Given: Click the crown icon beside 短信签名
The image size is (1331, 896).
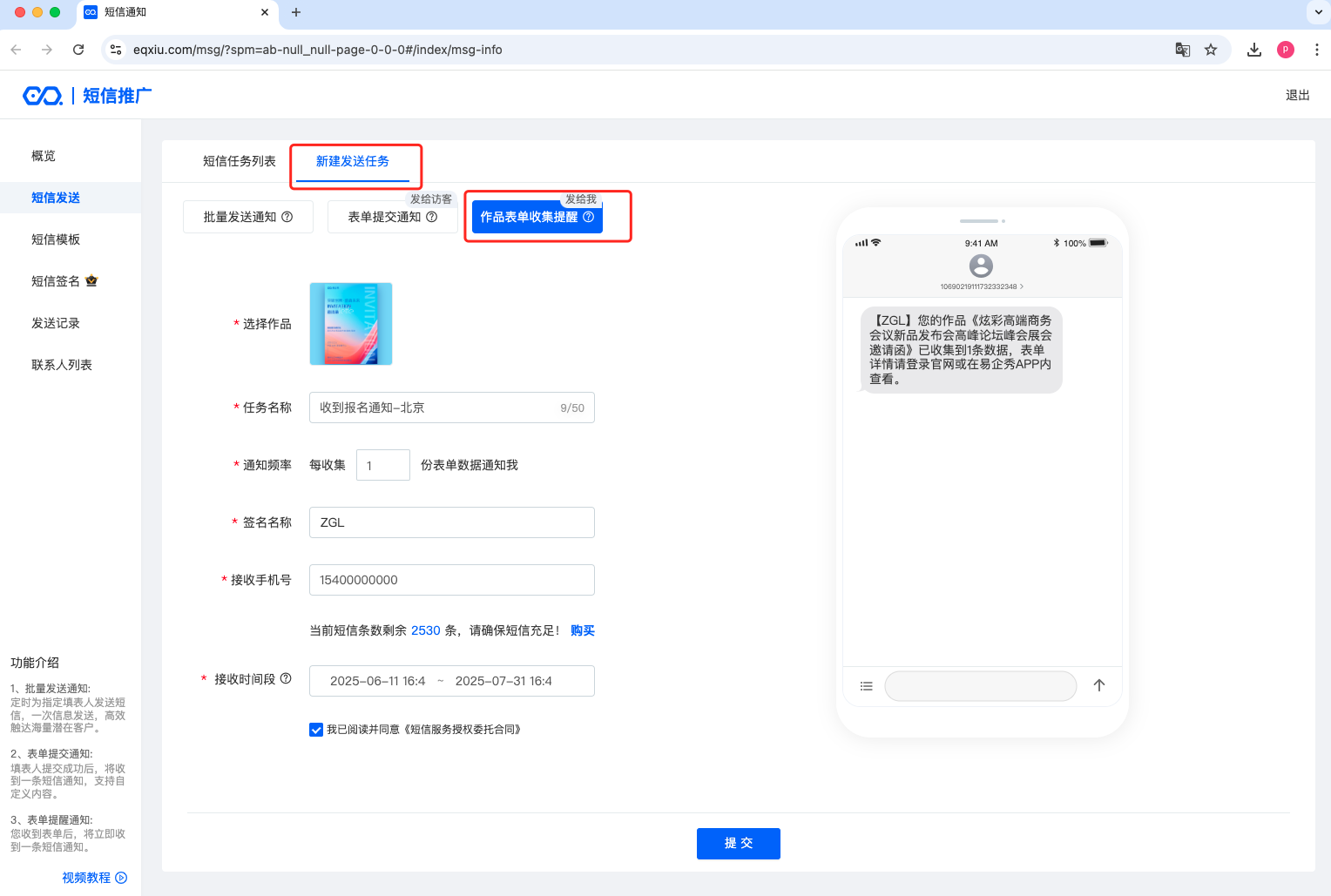Looking at the screenshot, I should pos(91,281).
